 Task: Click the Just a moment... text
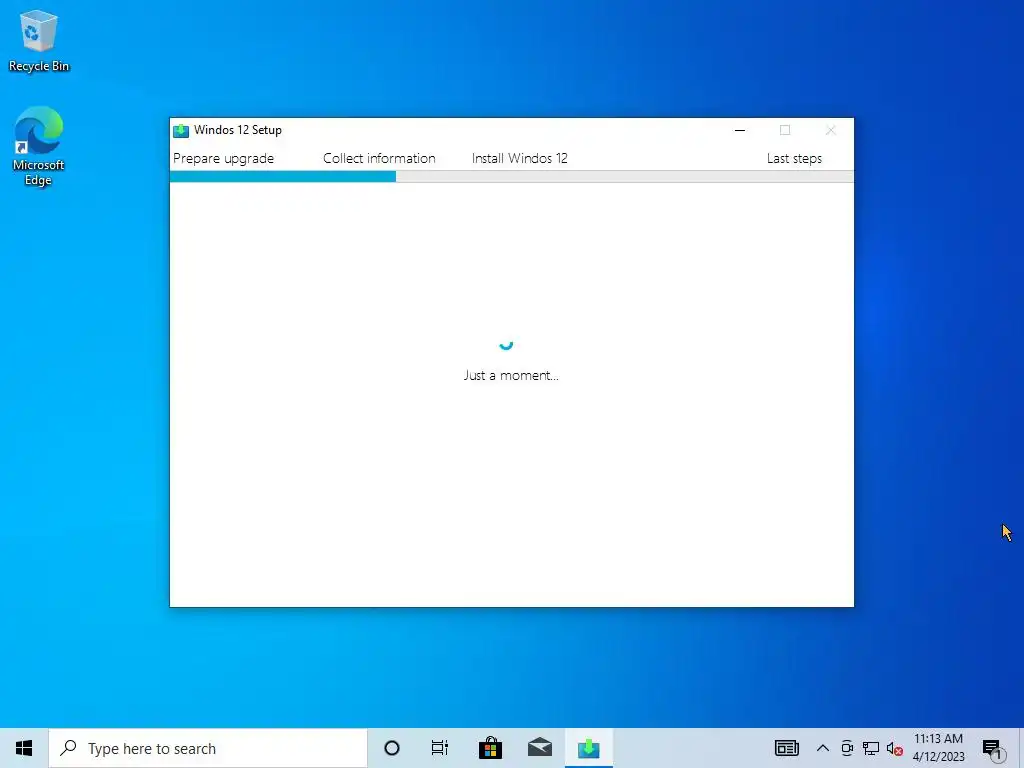[511, 376]
